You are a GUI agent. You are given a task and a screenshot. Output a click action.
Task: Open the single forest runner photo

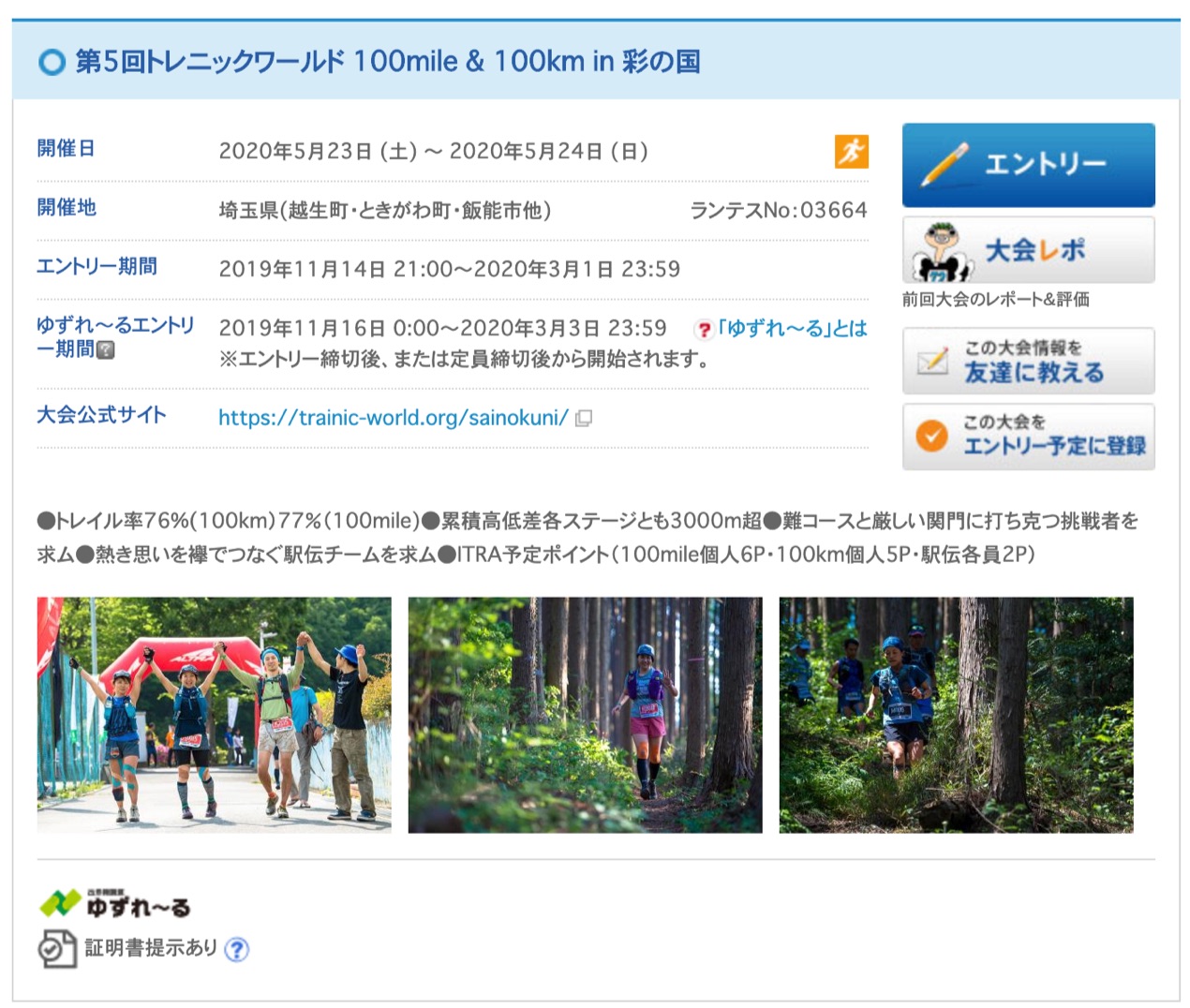click(x=586, y=715)
